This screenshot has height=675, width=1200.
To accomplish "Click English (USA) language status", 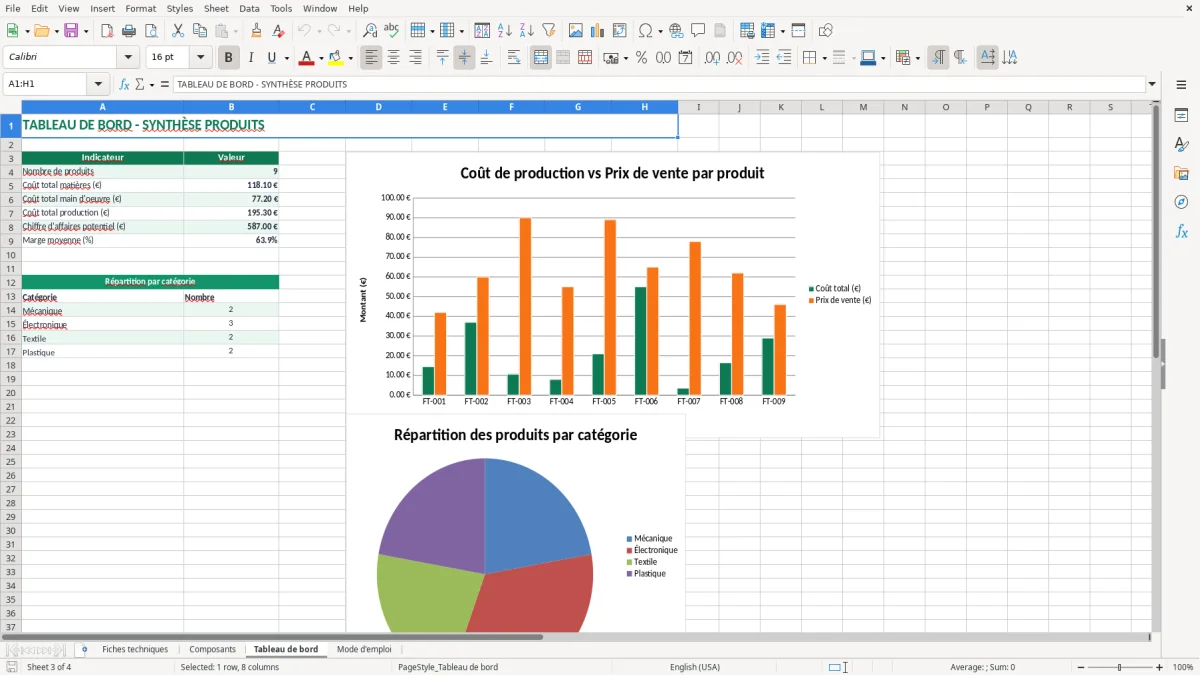I will 695,667.
